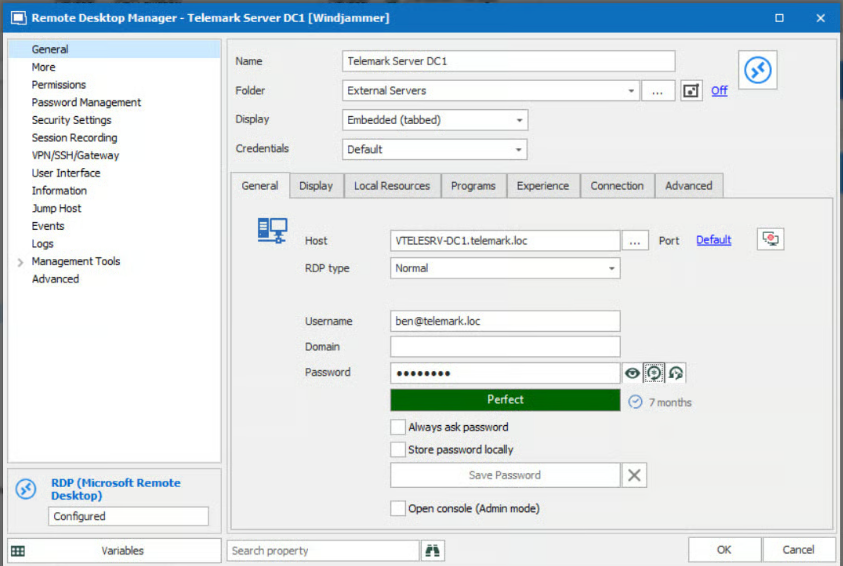
Task: Check Store password locally option
Action: [398, 450]
